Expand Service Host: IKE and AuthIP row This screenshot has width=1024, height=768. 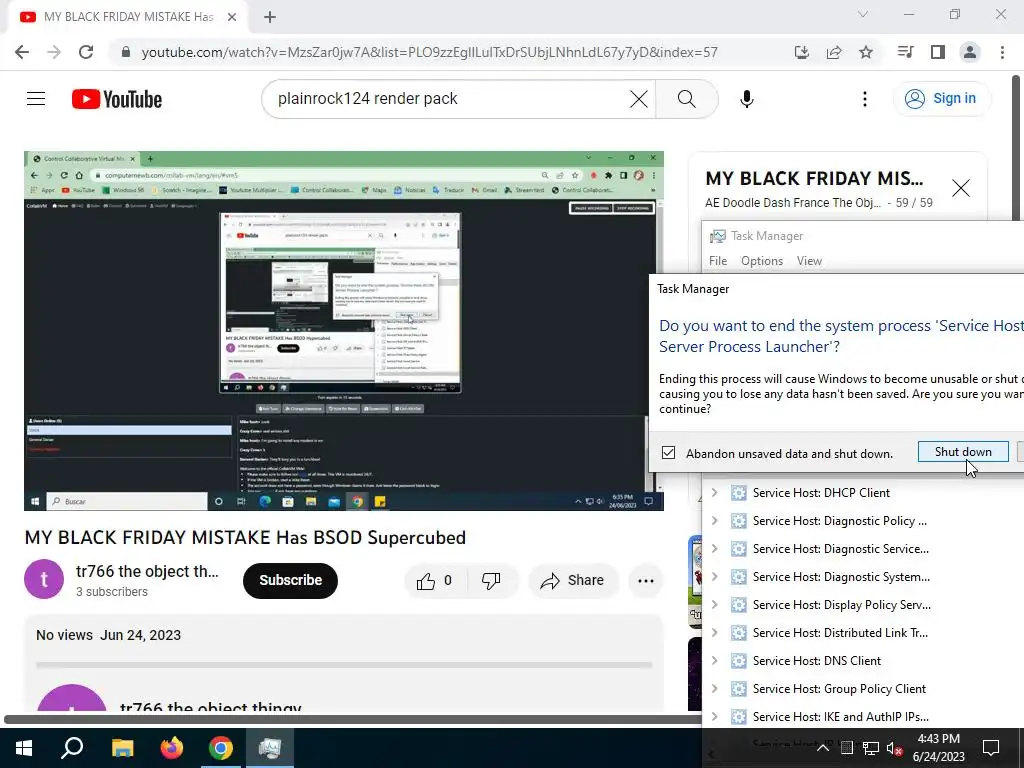tap(714, 716)
